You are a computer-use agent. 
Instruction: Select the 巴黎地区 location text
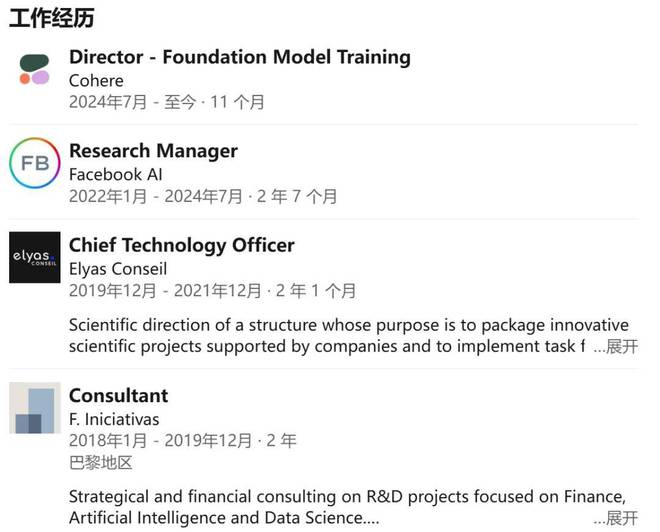[x=101, y=463]
